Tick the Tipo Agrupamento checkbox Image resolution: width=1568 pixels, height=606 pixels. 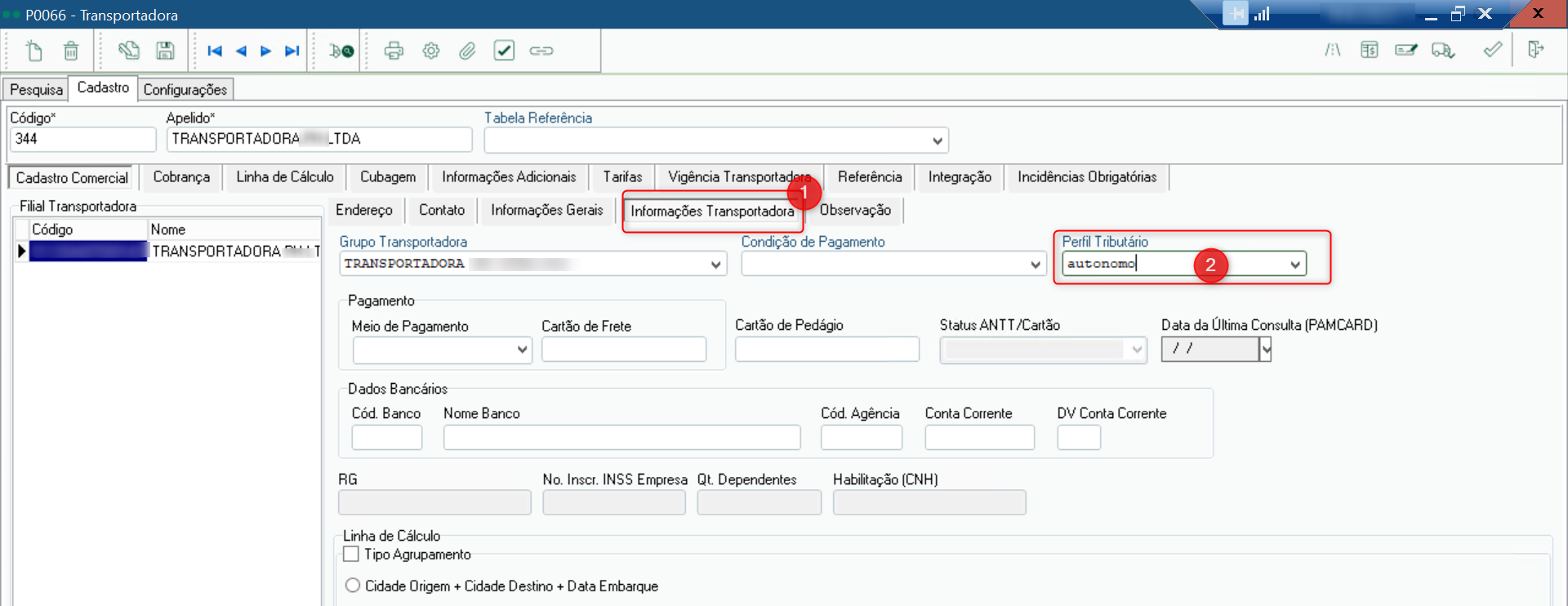[x=351, y=555]
